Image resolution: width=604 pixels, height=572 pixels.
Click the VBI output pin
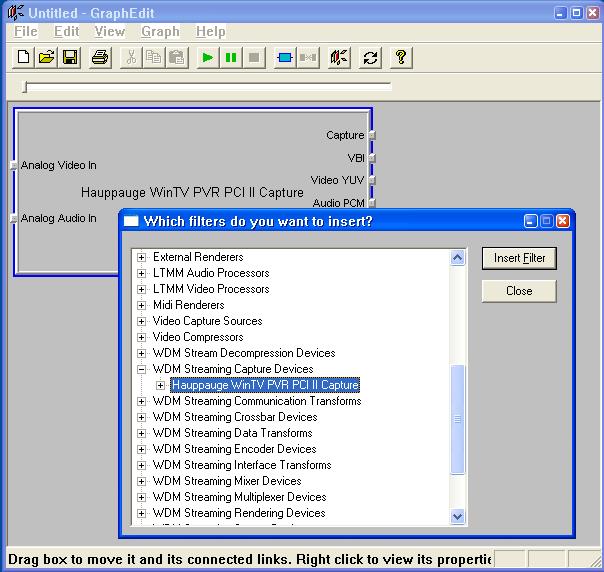372,158
